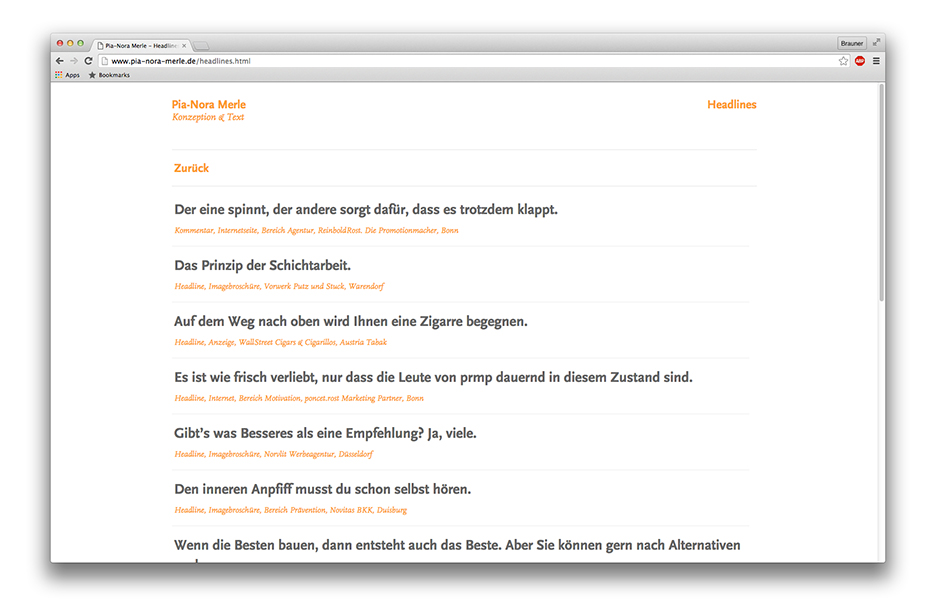Open the Adblock Plus extension icon
Image resolution: width=940 pixels, height=616 pixels.
[860, 61]
